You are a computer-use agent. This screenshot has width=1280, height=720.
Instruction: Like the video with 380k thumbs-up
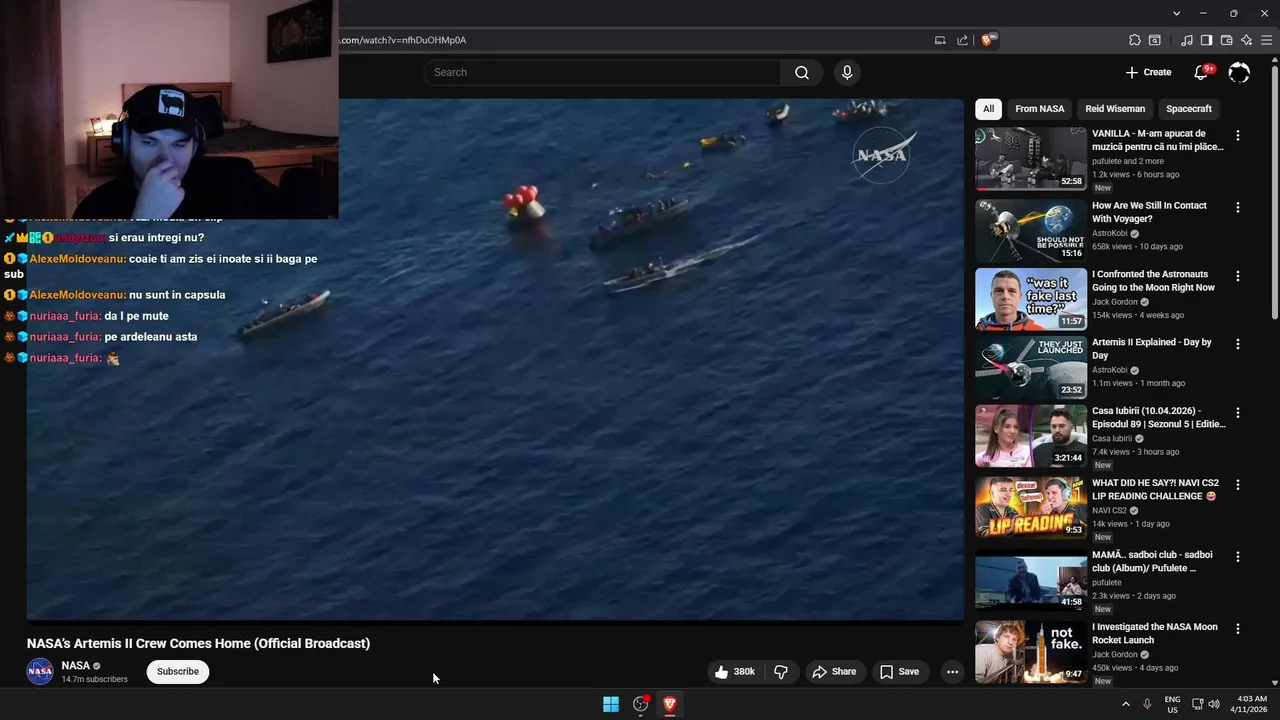tap(734, 672)
